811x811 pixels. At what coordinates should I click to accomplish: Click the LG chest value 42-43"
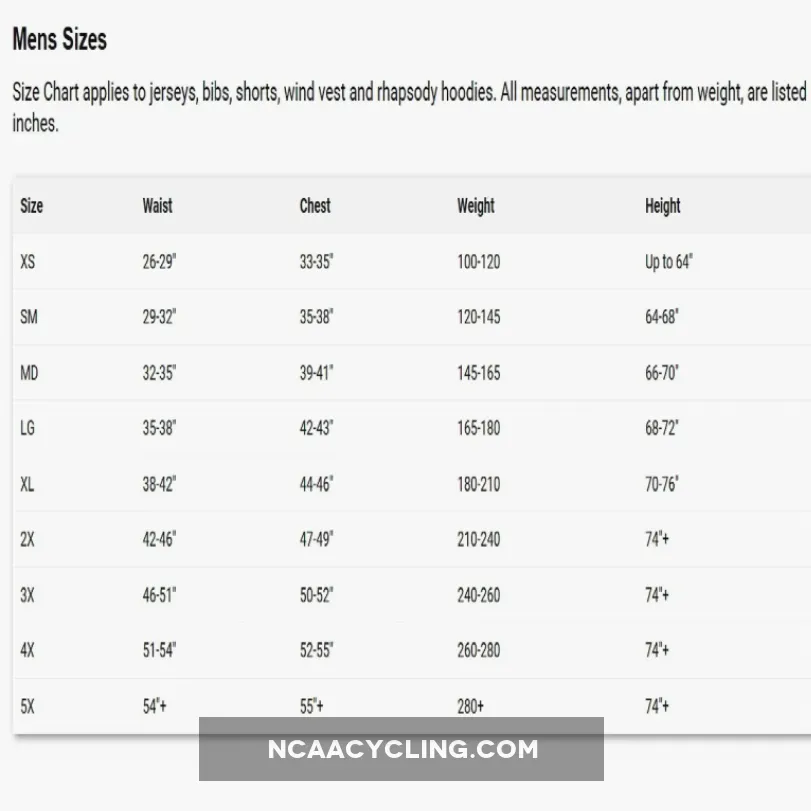(x=316, y=428)
